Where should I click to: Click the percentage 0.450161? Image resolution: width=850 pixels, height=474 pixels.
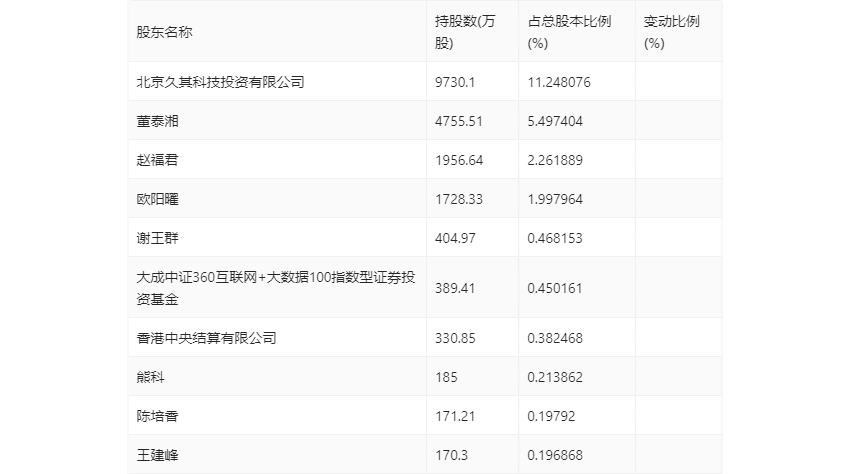[555, 288]
